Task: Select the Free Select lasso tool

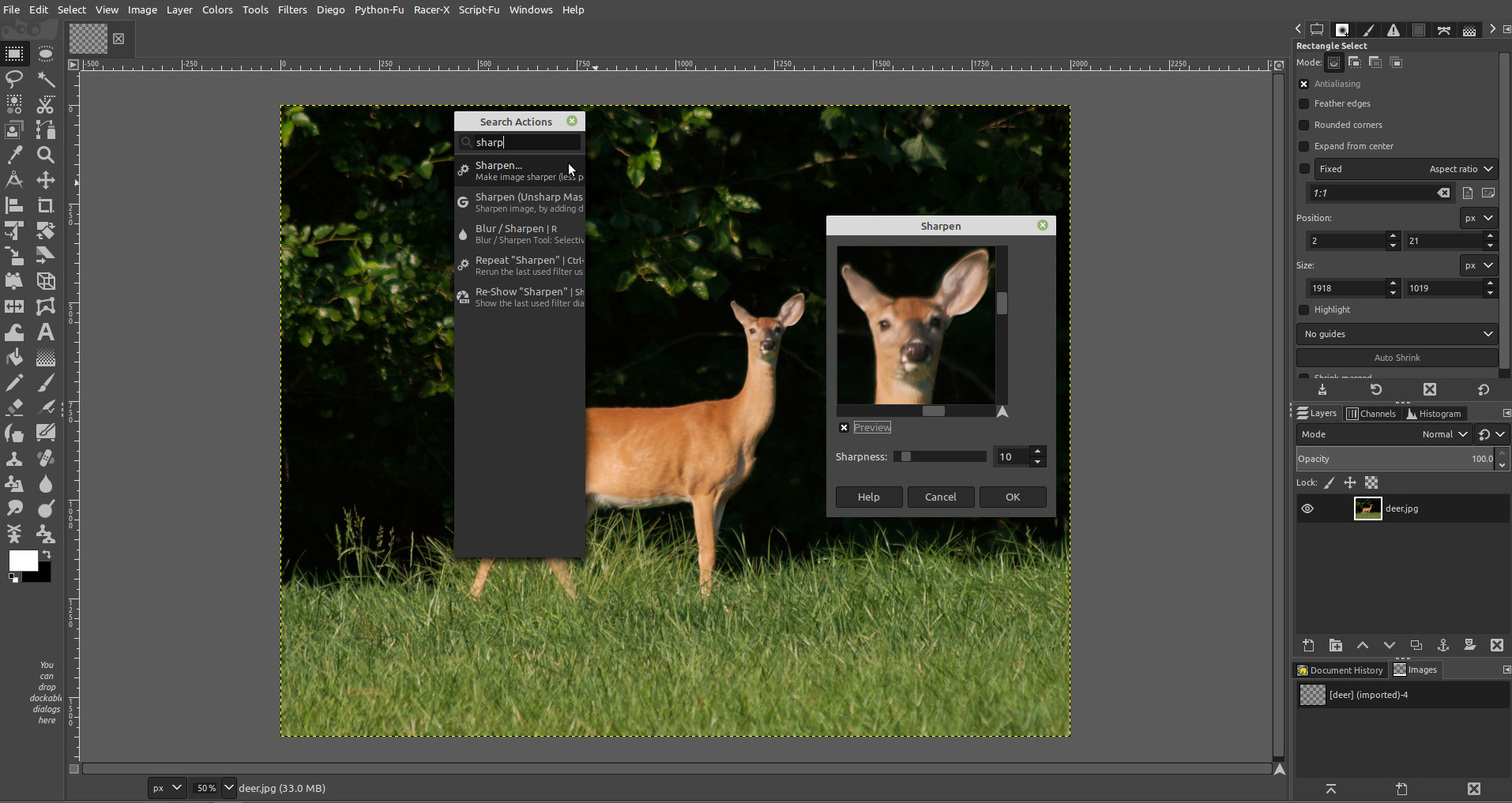Action: coord(14,79)
